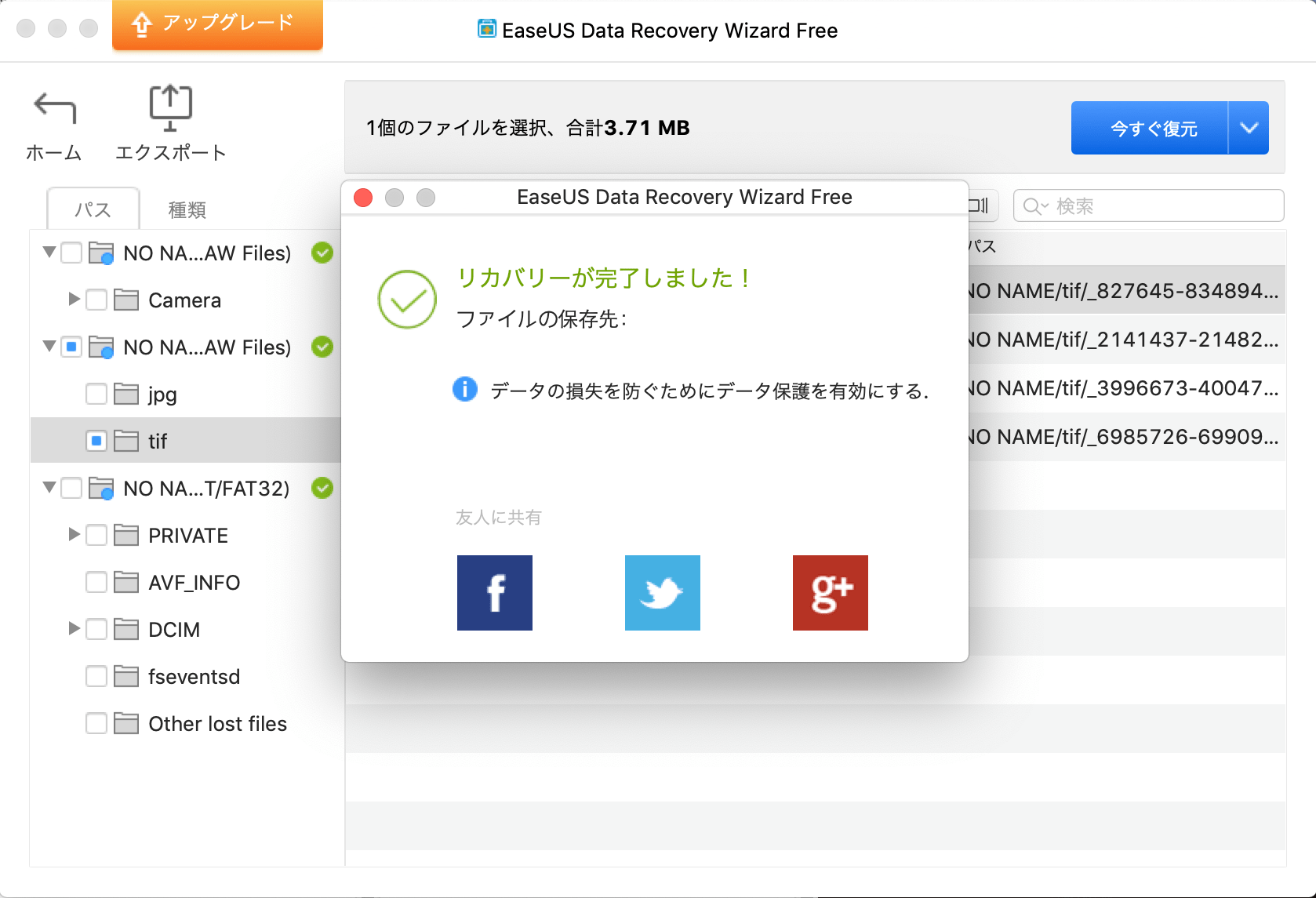Expand the DCIM folder
Image resolution: width=1316 pixels, height=898 pixels.
(x=75, y=628)
